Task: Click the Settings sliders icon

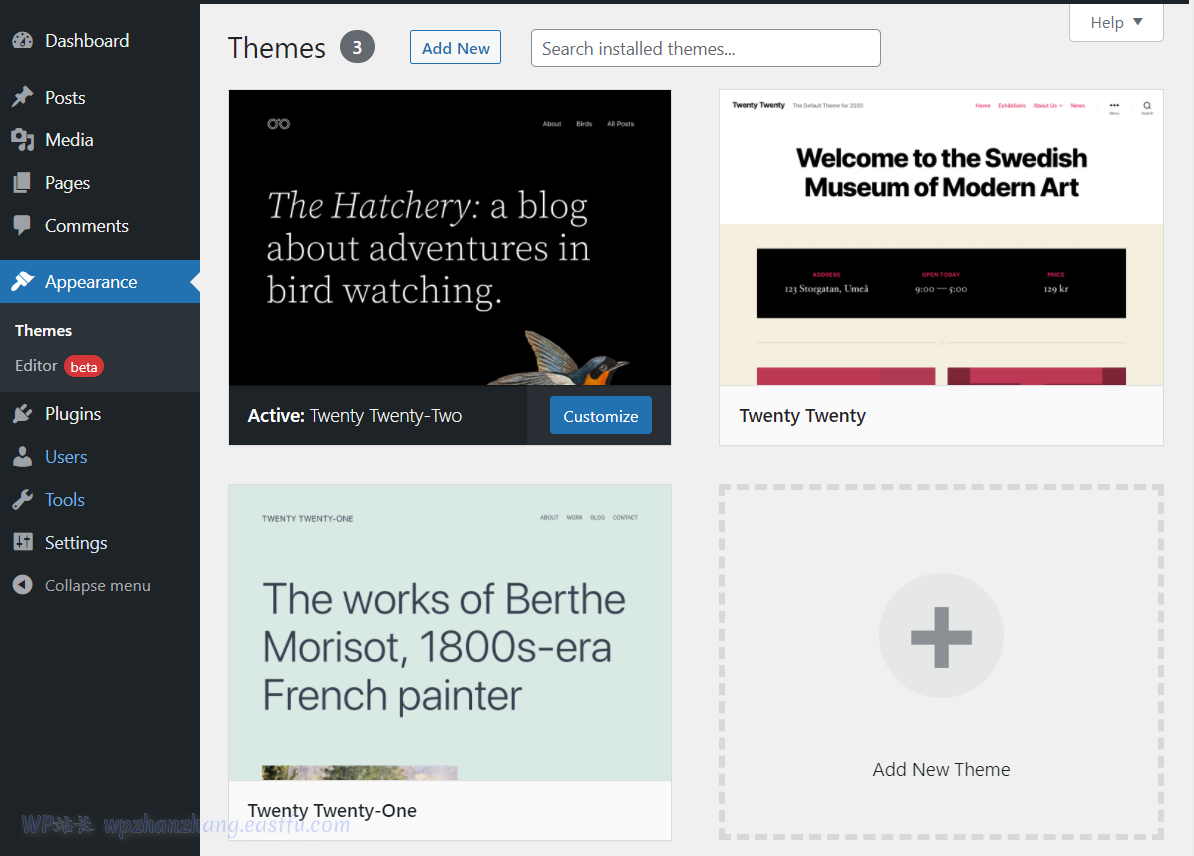Action: point(23,542)
